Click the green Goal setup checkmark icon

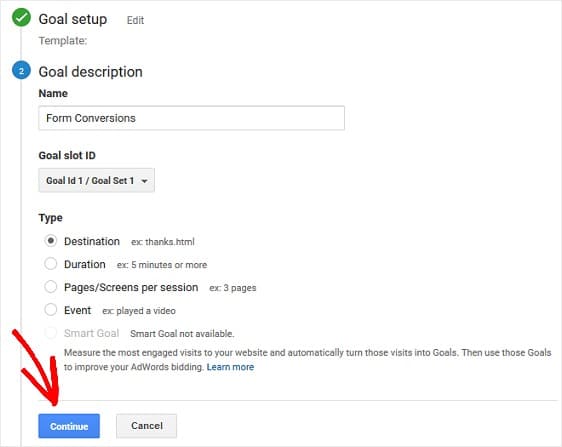[x=21, y=17]
